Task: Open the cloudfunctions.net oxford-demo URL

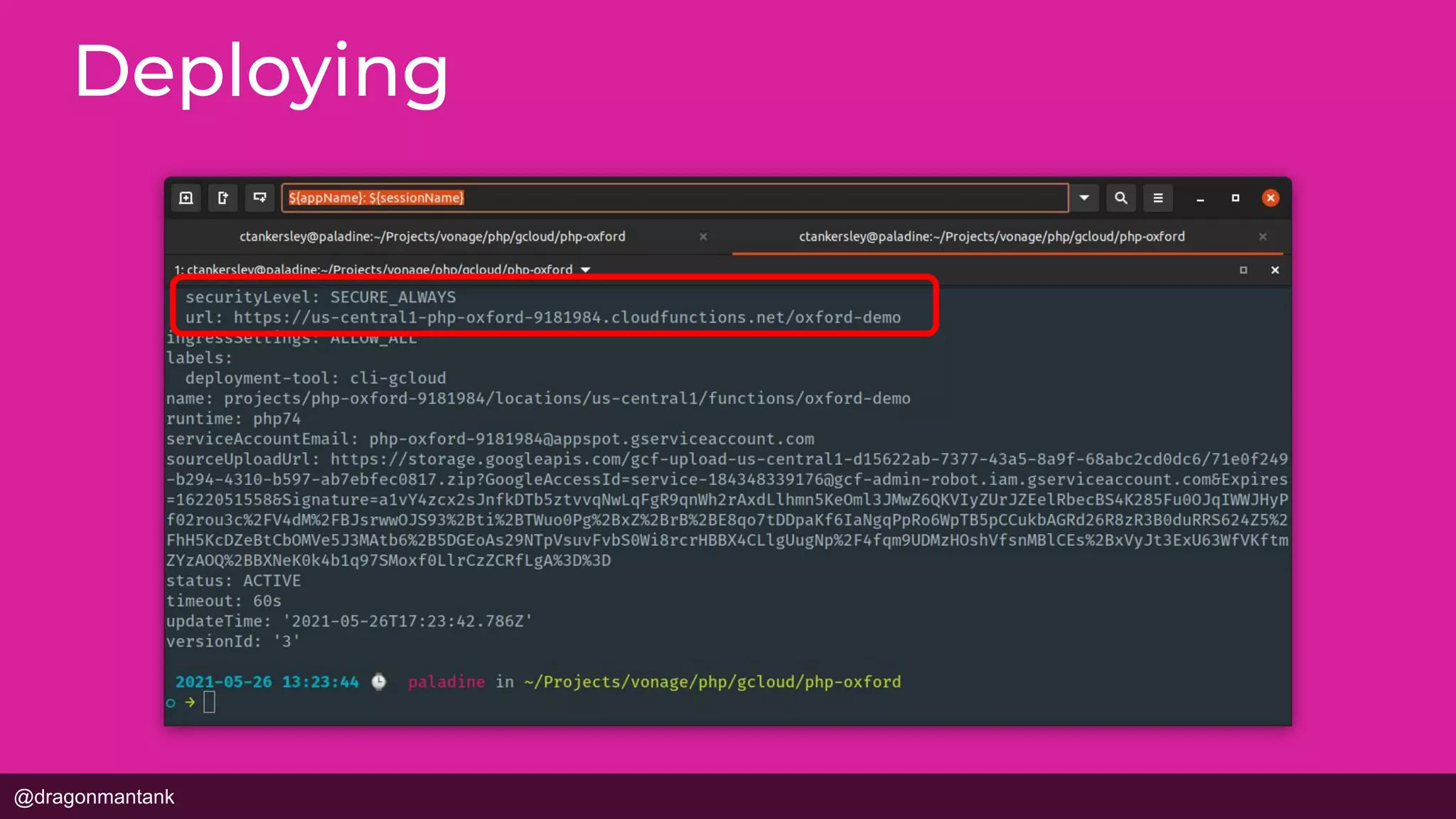Action: tap(567, 318)
